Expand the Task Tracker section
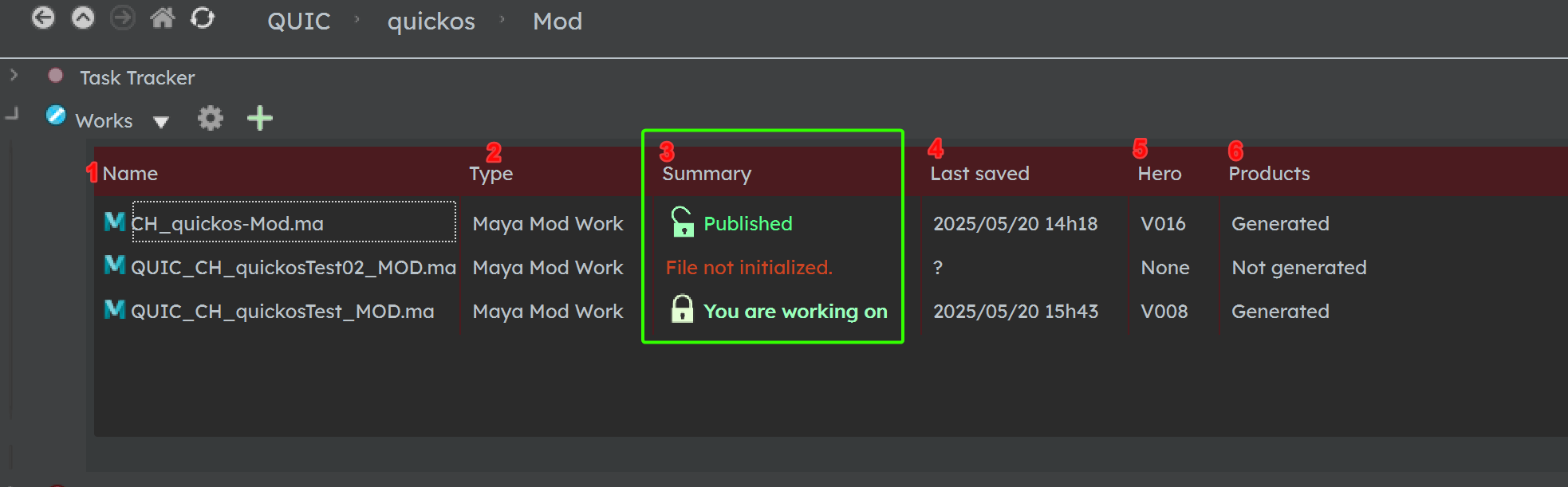1568x487 pixels. (14, 76)
